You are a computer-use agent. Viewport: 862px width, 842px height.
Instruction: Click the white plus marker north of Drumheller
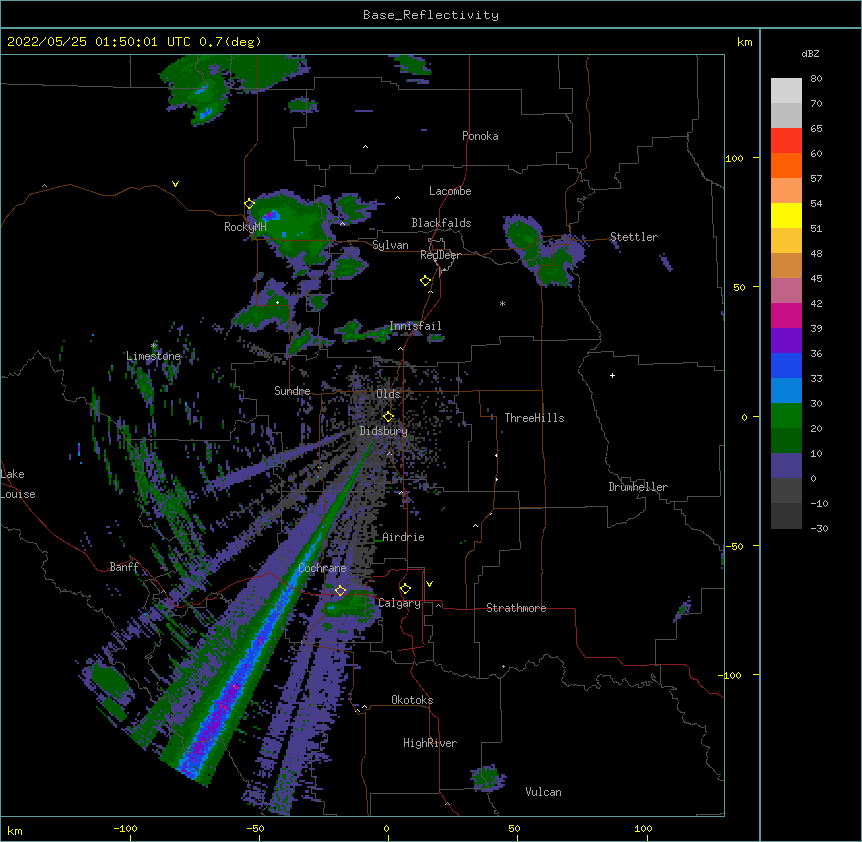pos(612,375)
